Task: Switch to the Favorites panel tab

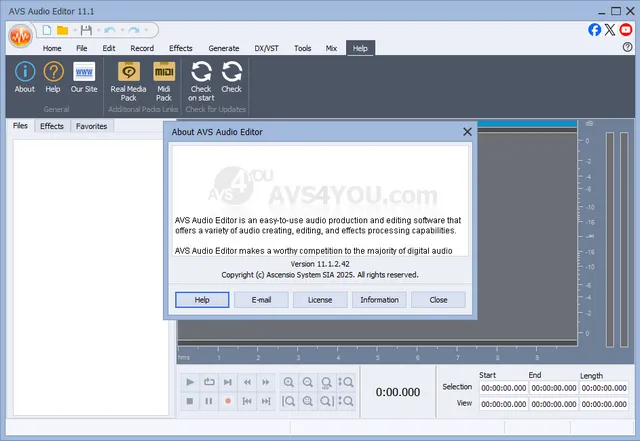Action: click(x=91, y=126)
